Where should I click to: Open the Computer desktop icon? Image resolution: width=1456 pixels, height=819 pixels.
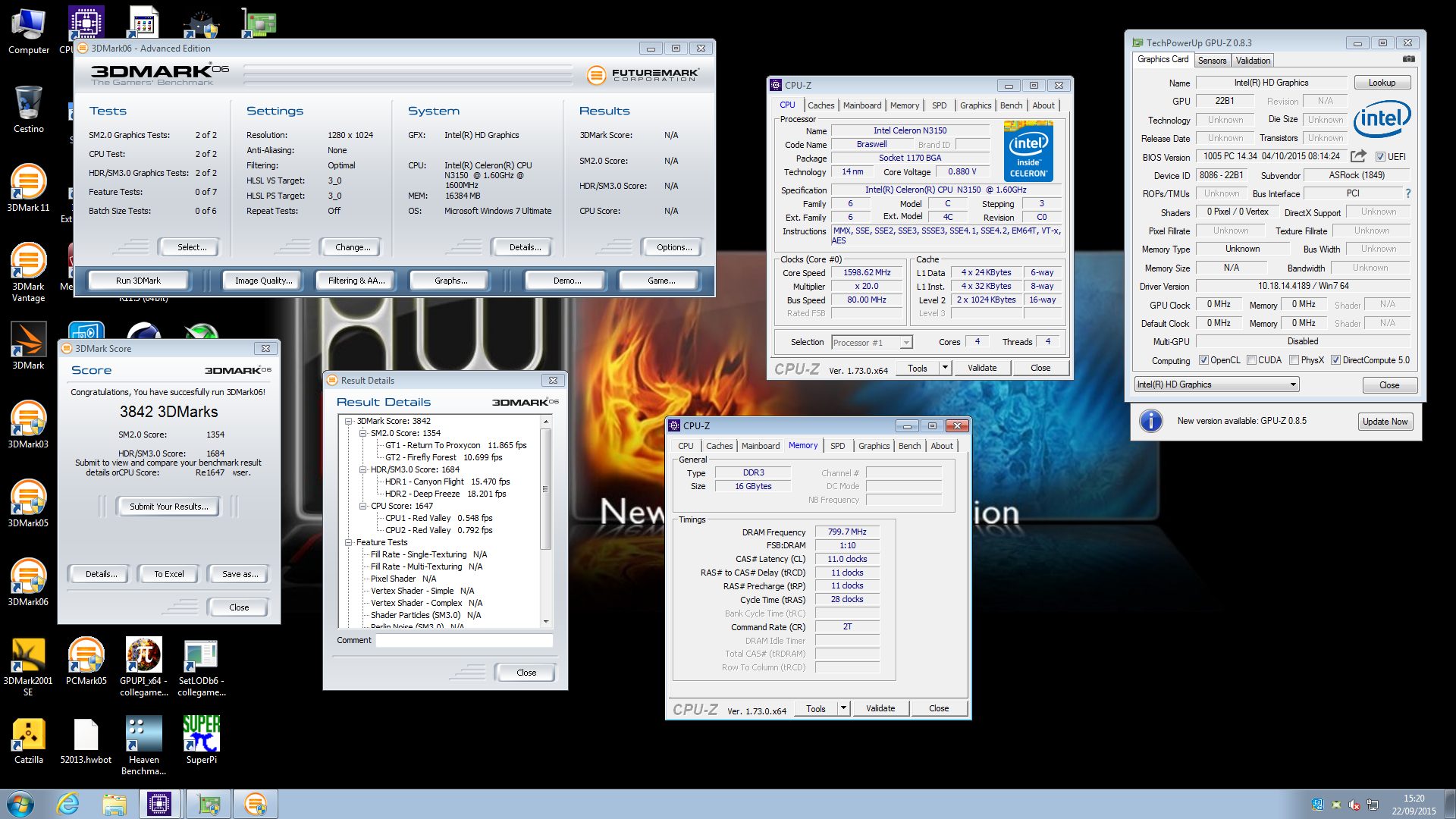28,32
